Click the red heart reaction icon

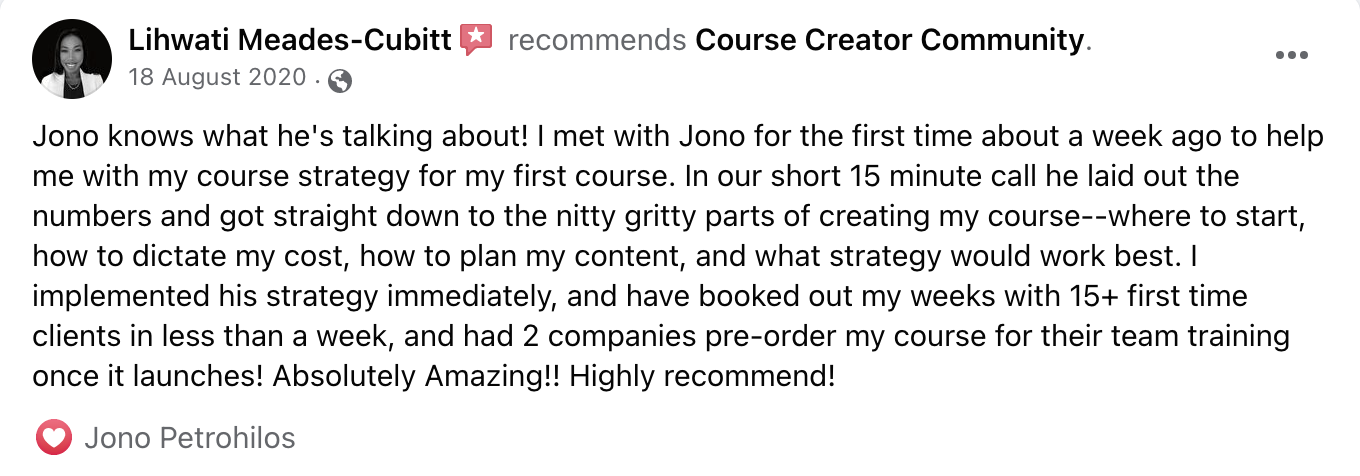point(54,438)
